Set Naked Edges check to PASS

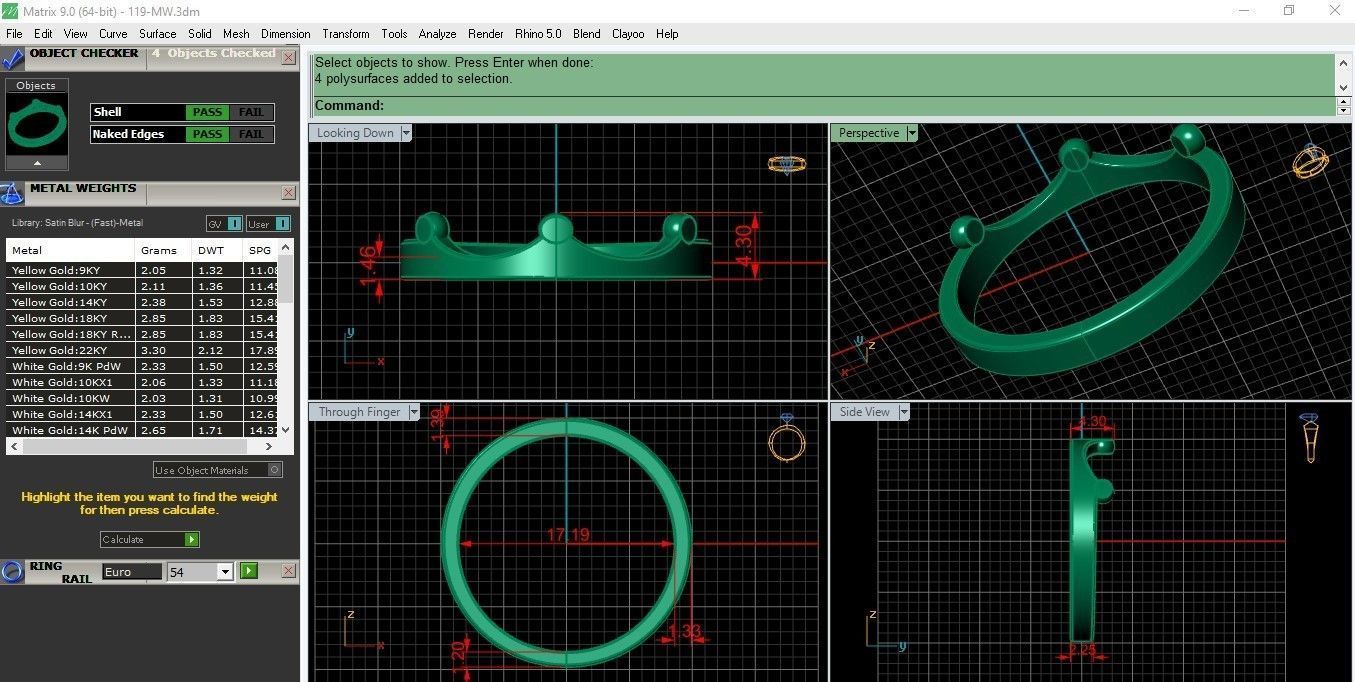tap(207, 134)
